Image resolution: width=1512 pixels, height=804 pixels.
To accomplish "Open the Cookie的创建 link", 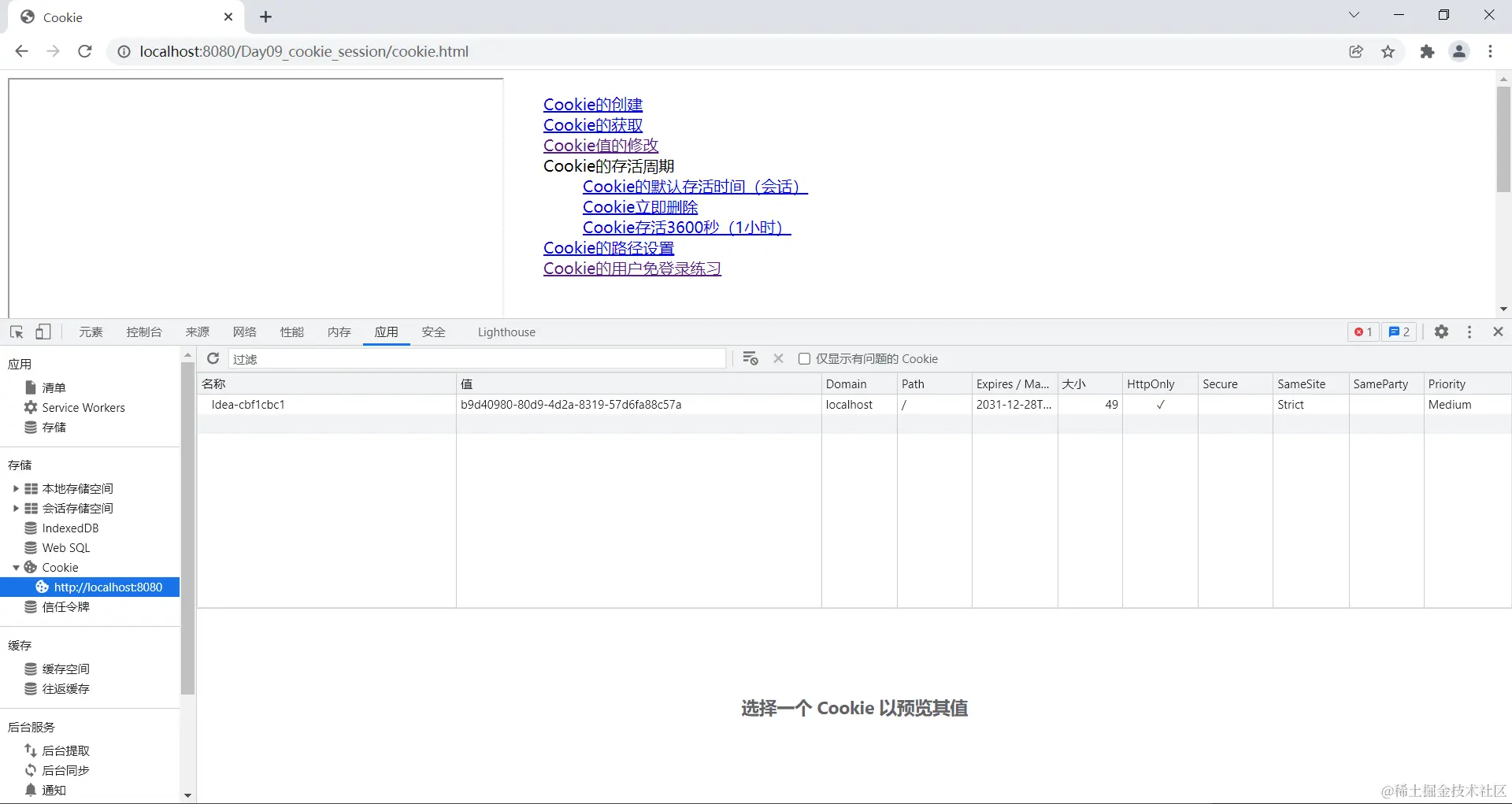I will coord(593,105).
